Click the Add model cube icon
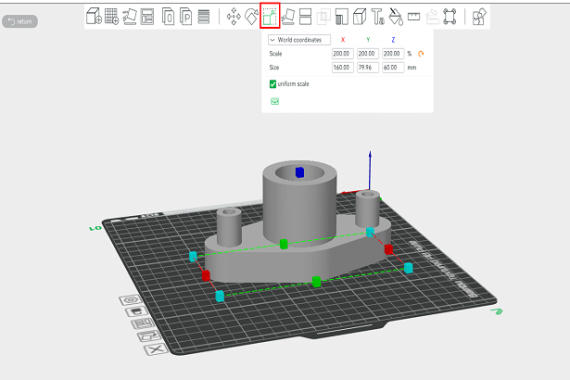Viewport: 570px width, 380px height. 94,16
